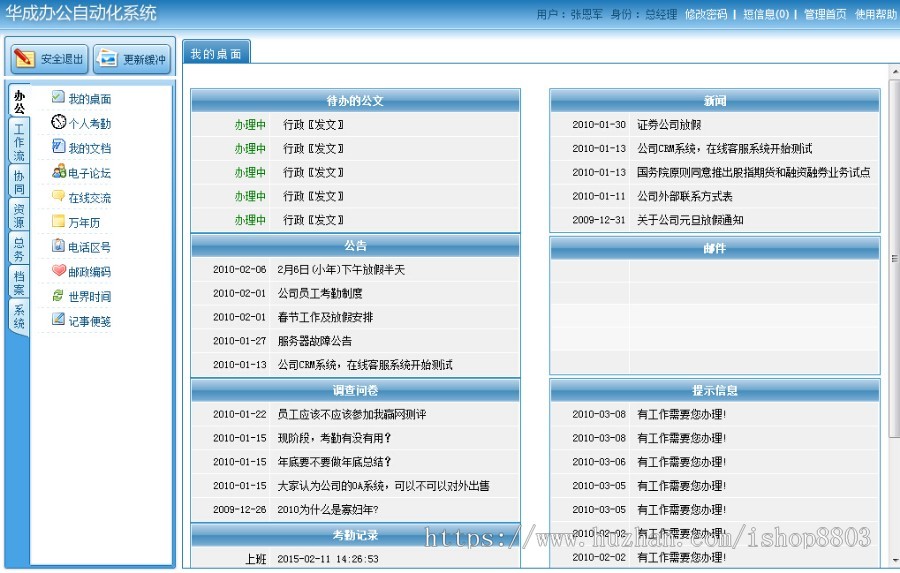900x573 pixels.
Task: Open 记事便笺 sidebar text link
Action: pyautogui.click(x=90, y=321)
